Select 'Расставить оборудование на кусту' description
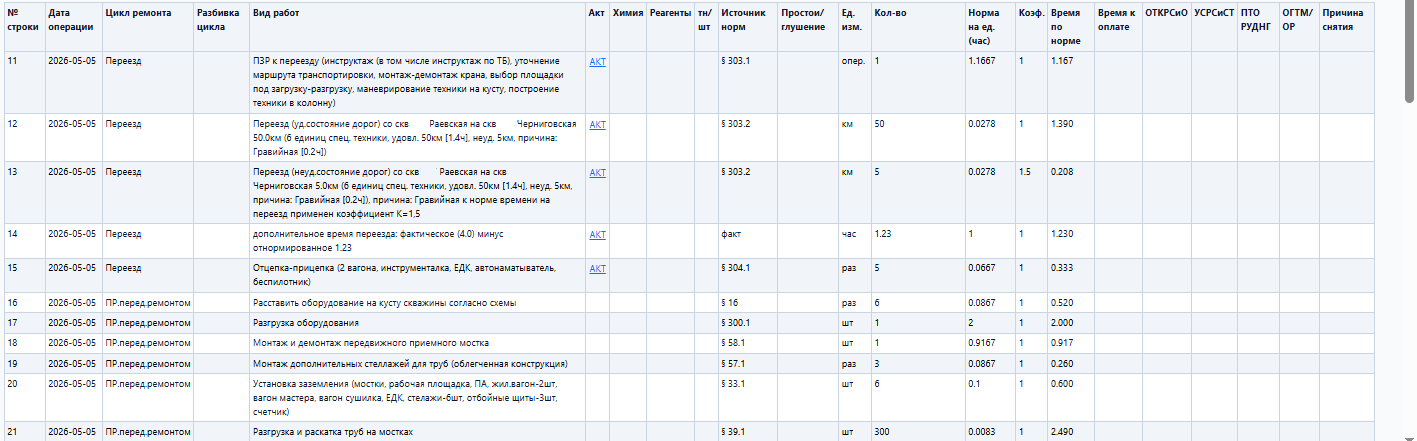Image resolution: width=1417 pixels, height=441 pixels. click(x=417, y=302)
